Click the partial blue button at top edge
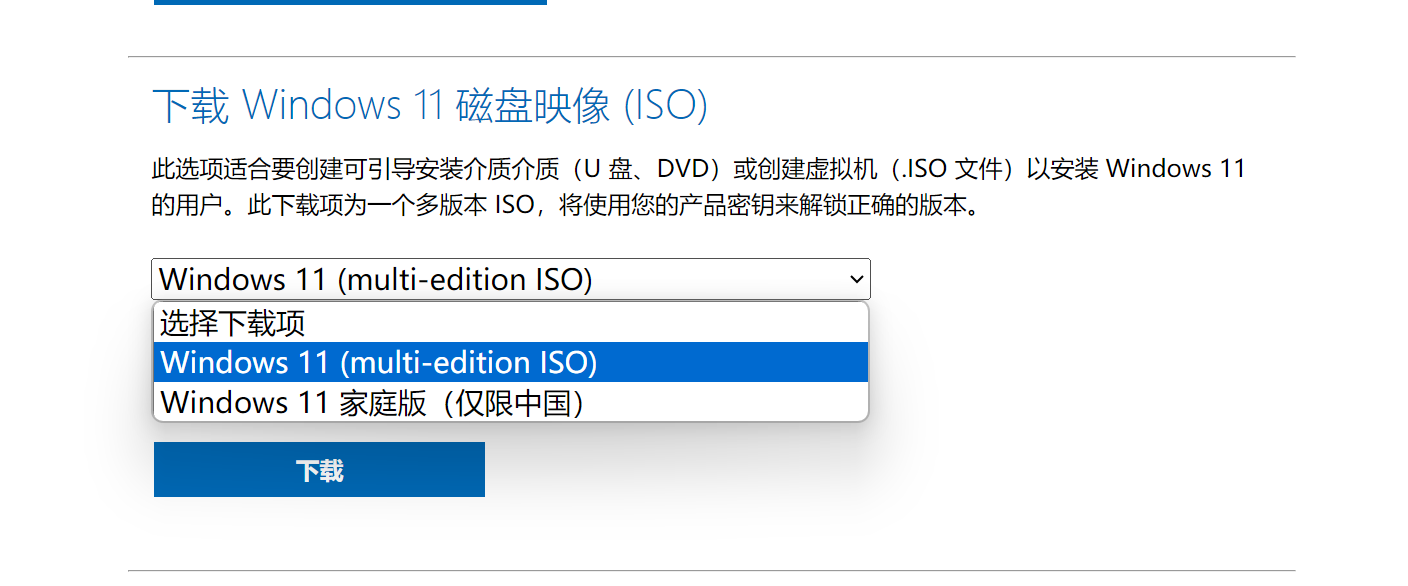The height and width of the screenshot is (586, 1408). 350,2
